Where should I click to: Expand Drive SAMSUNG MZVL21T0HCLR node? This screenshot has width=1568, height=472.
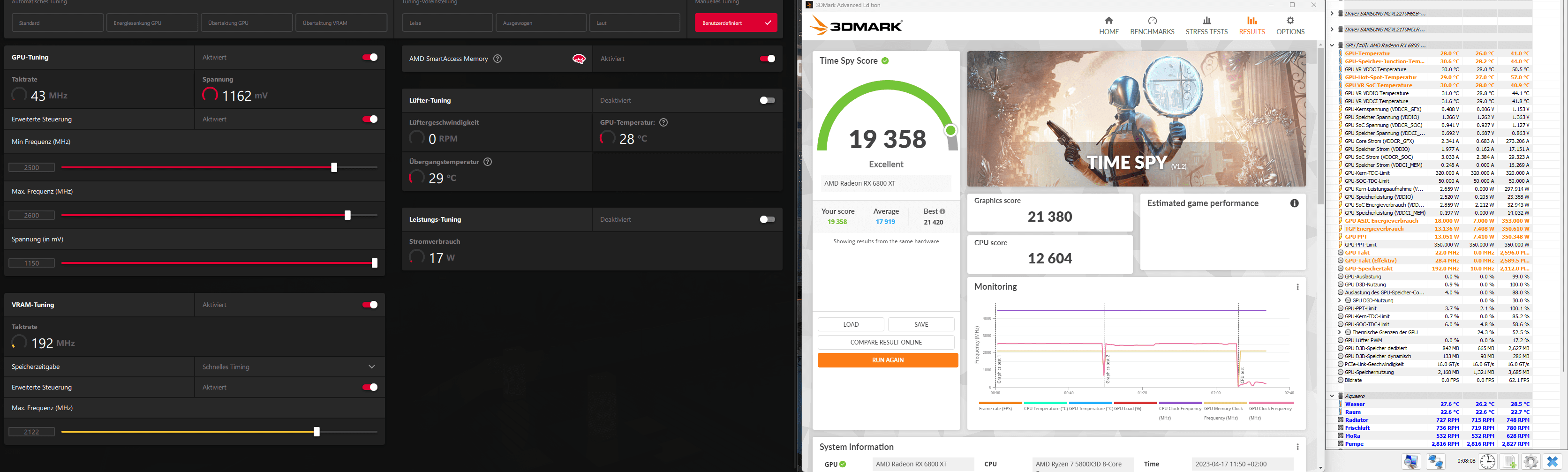pos(1332,29)
